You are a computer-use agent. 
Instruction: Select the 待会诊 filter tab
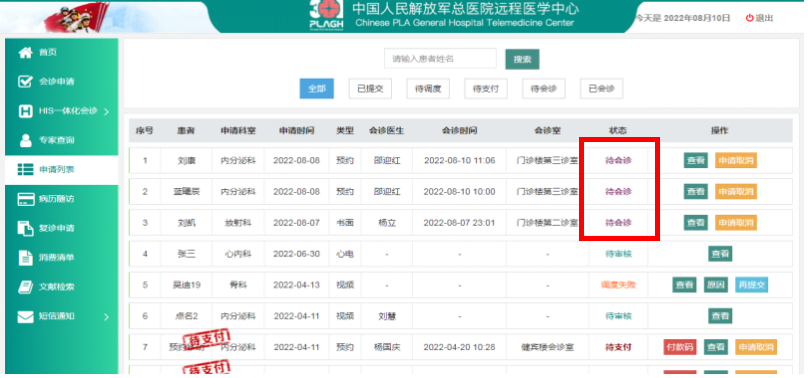tap(543, 89)
